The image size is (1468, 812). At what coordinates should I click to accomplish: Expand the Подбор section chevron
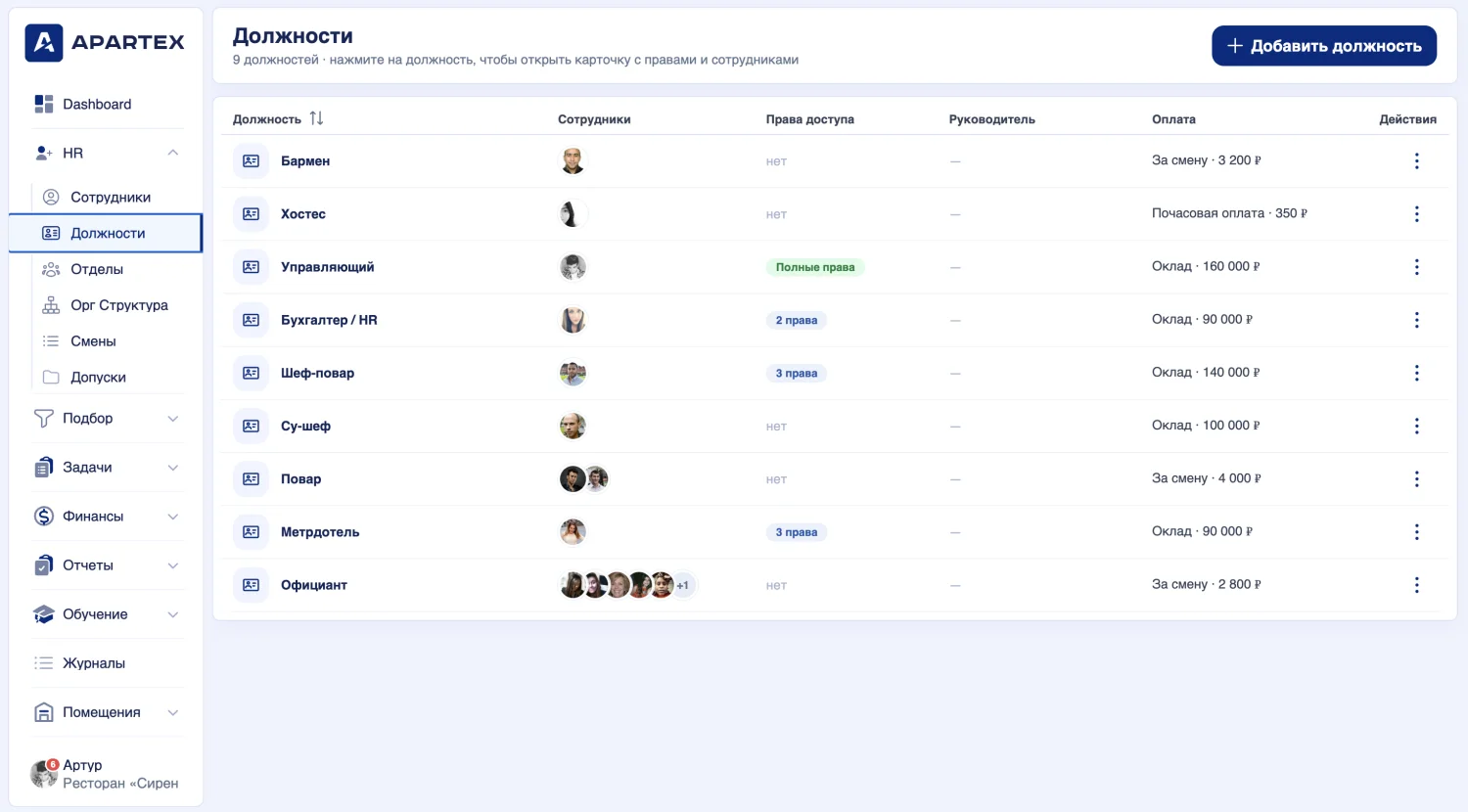pyautogui.click(x=173, y=418)
